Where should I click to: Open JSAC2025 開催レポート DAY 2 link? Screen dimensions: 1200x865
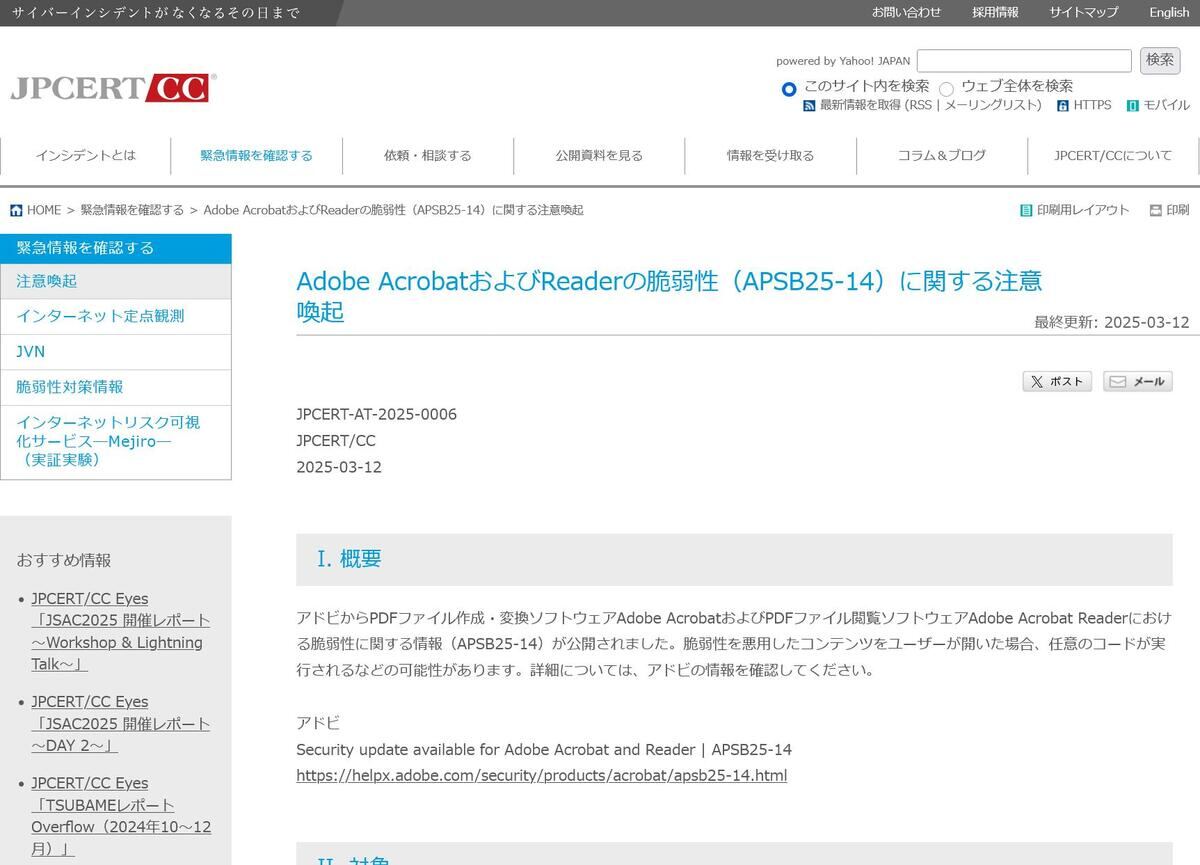point(120,724)
